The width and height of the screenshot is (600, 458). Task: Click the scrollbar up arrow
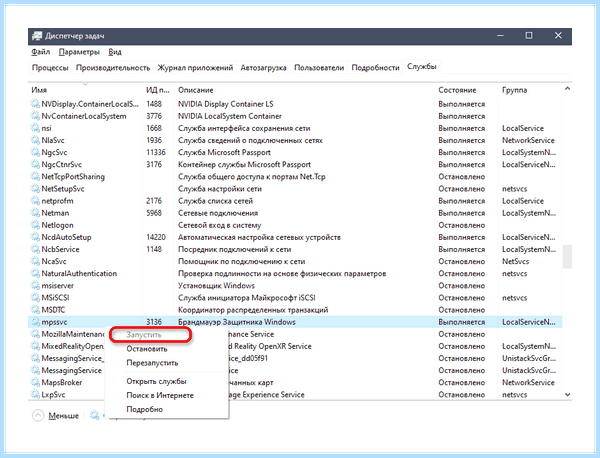(x=567, y=89)
